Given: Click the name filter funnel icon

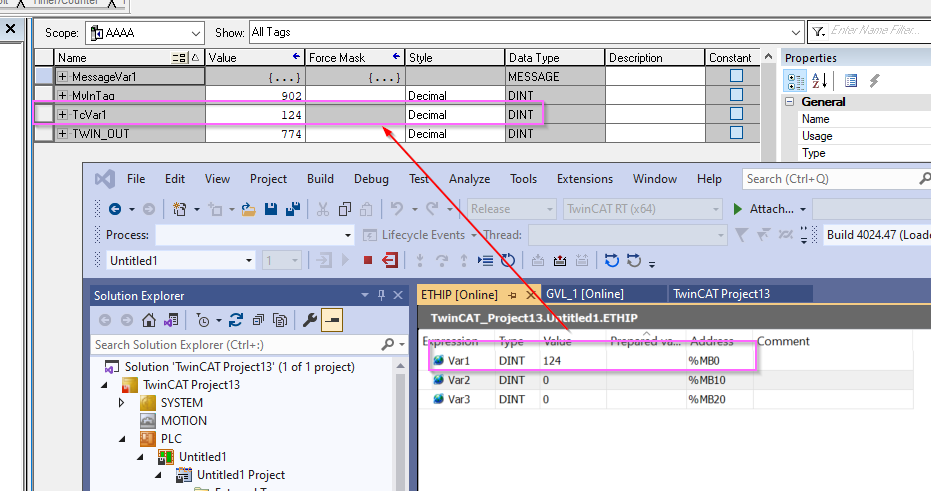Looking at the screenshot, I should [818, 31].
